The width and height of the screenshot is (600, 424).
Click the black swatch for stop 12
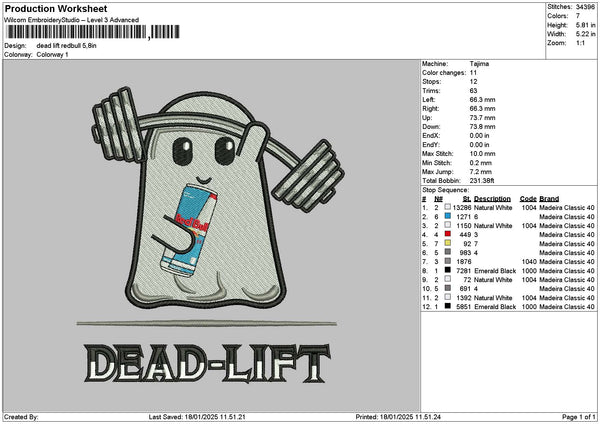(447, 306)
